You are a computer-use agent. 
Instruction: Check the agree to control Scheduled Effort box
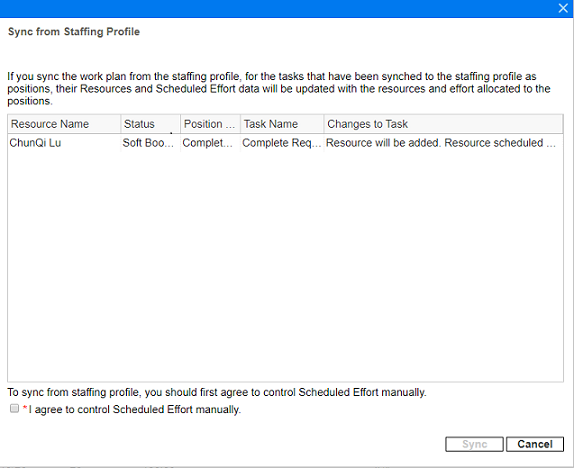(14, 408)
